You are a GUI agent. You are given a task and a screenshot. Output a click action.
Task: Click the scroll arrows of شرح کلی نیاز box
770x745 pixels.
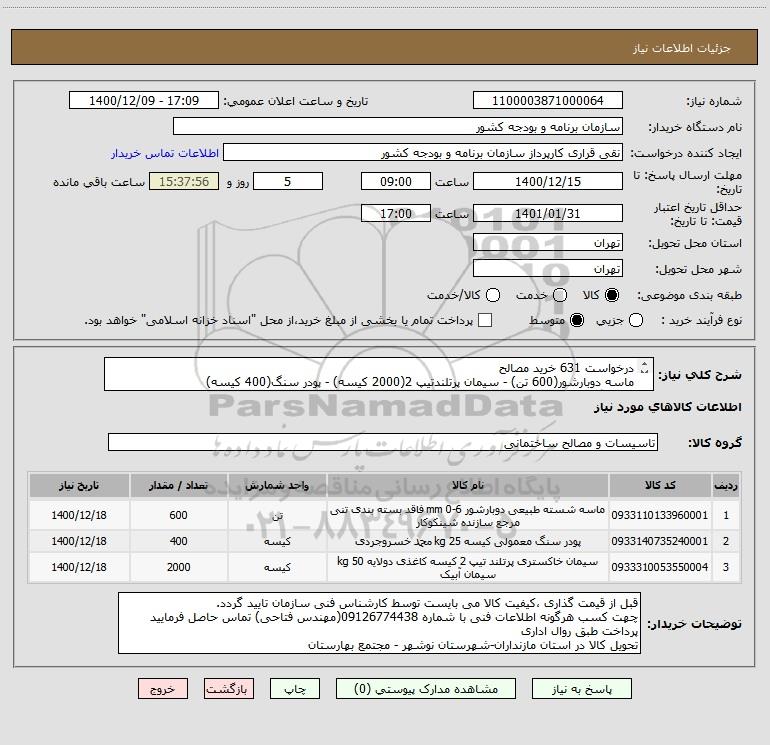[644, 367]
